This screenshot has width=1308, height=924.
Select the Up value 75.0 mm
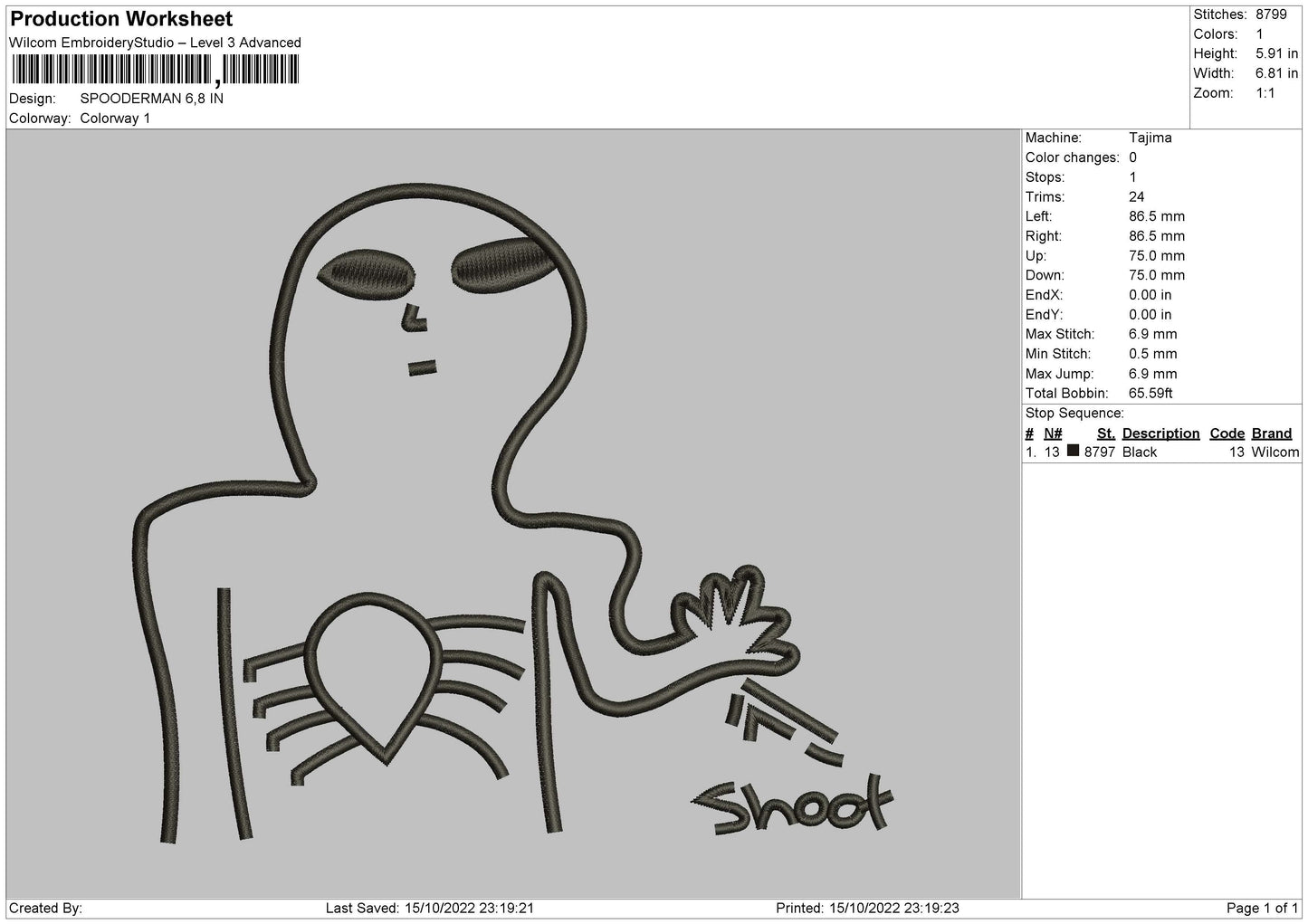coord(1157,256)
